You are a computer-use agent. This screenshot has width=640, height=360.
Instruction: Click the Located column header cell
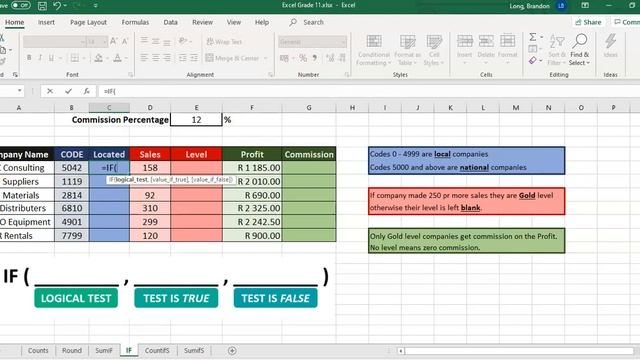(109, 154)
